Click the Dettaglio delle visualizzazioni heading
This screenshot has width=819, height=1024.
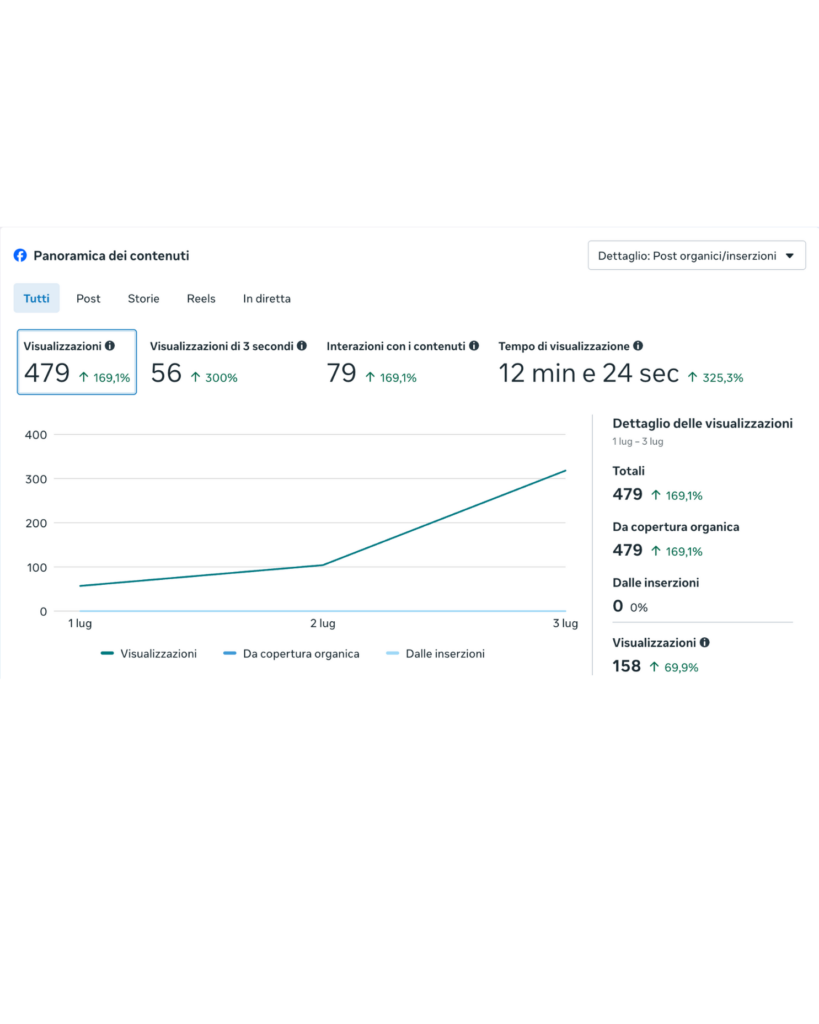tap(703, 423)
